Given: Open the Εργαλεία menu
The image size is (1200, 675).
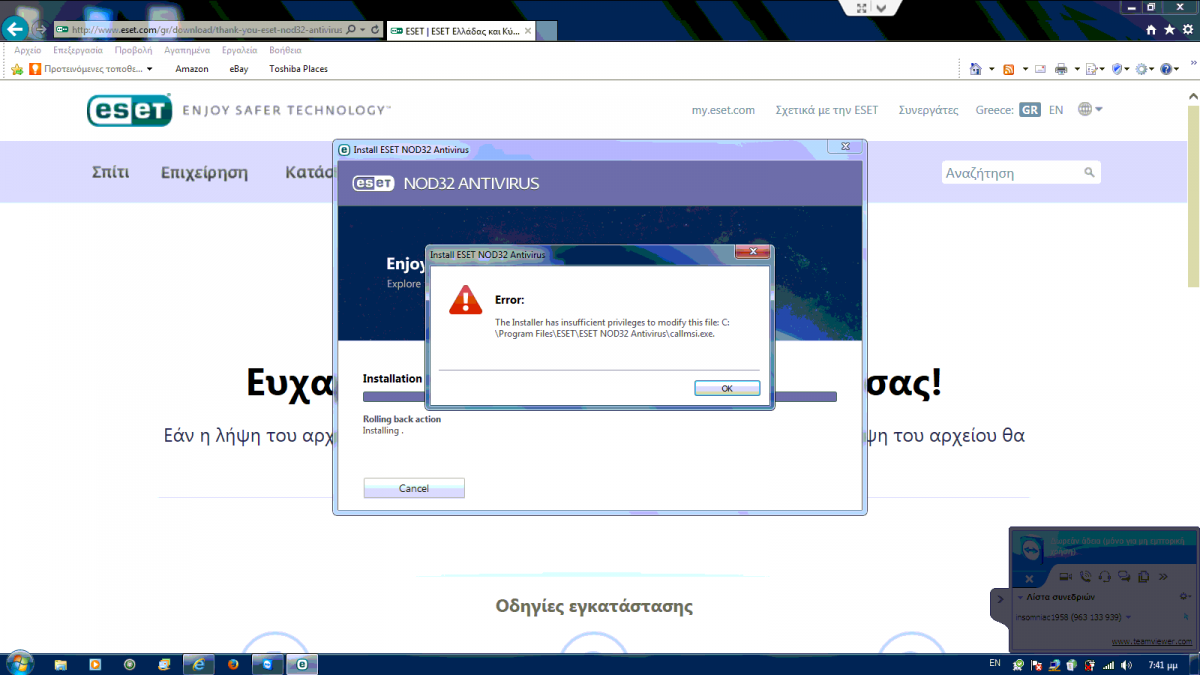Looking at the screenshot, I should (x=239, y=50).
